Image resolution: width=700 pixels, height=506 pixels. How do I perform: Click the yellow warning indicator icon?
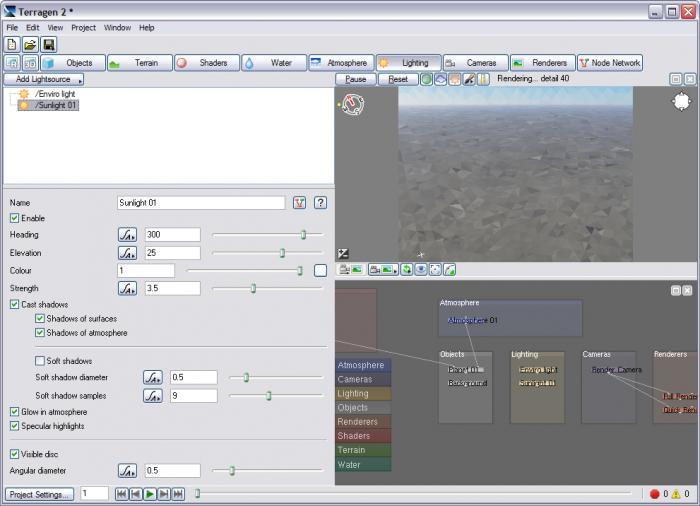675,494
